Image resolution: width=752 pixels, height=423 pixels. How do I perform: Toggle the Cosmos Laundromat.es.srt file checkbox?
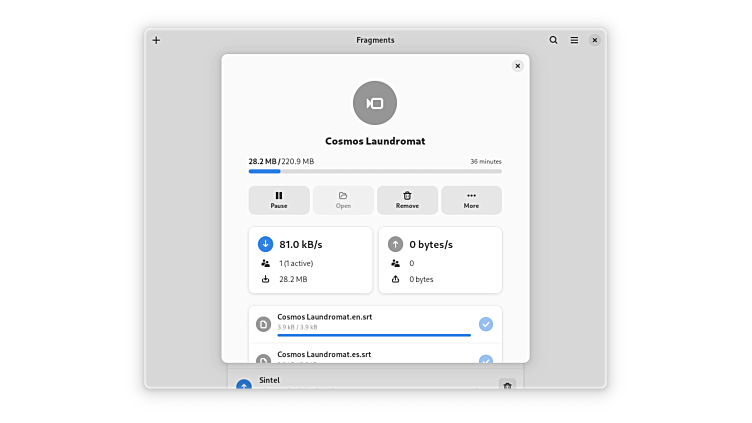tap(486, 359)
